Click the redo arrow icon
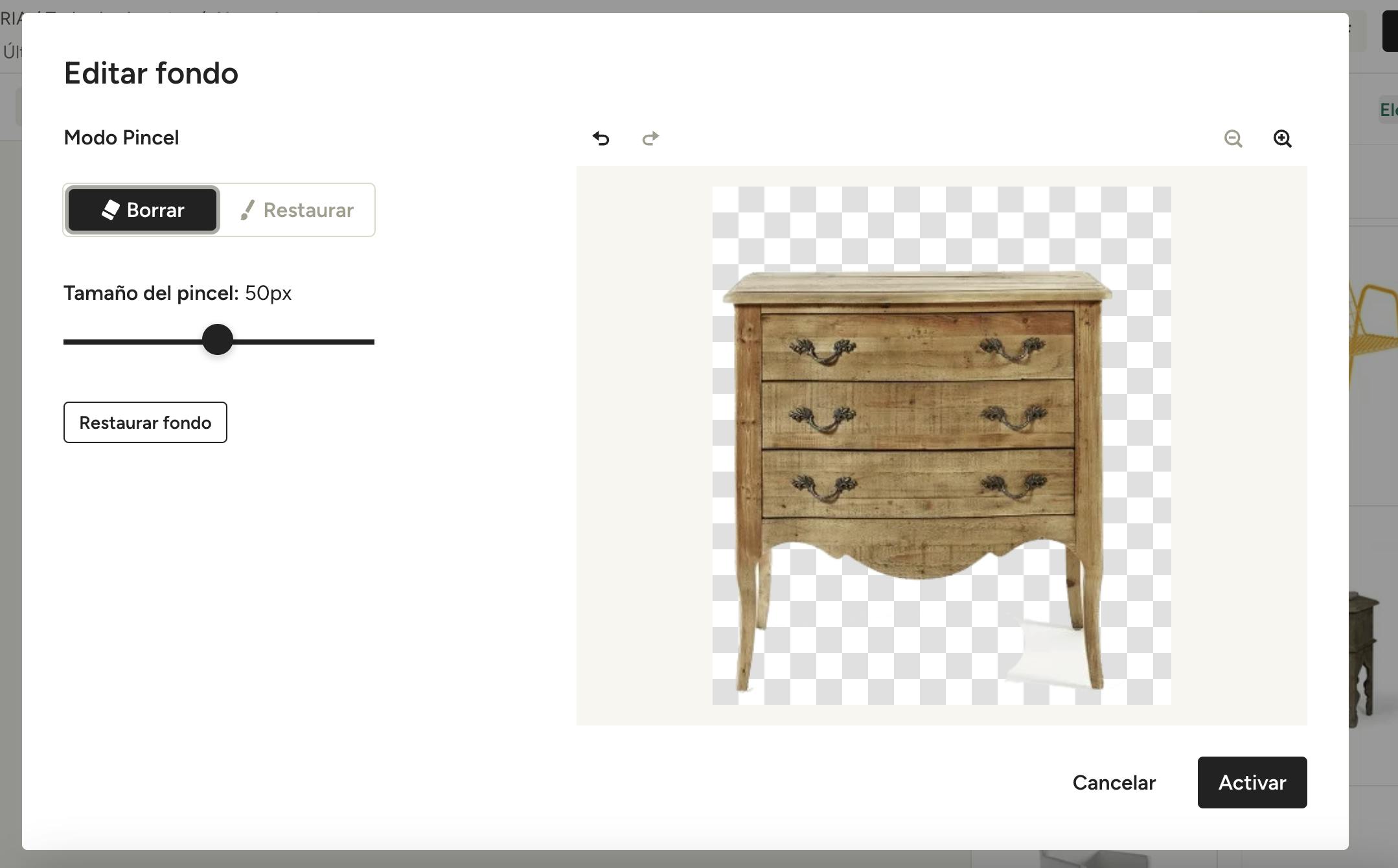Viewport: 1398px width, 868px height. 650,138
